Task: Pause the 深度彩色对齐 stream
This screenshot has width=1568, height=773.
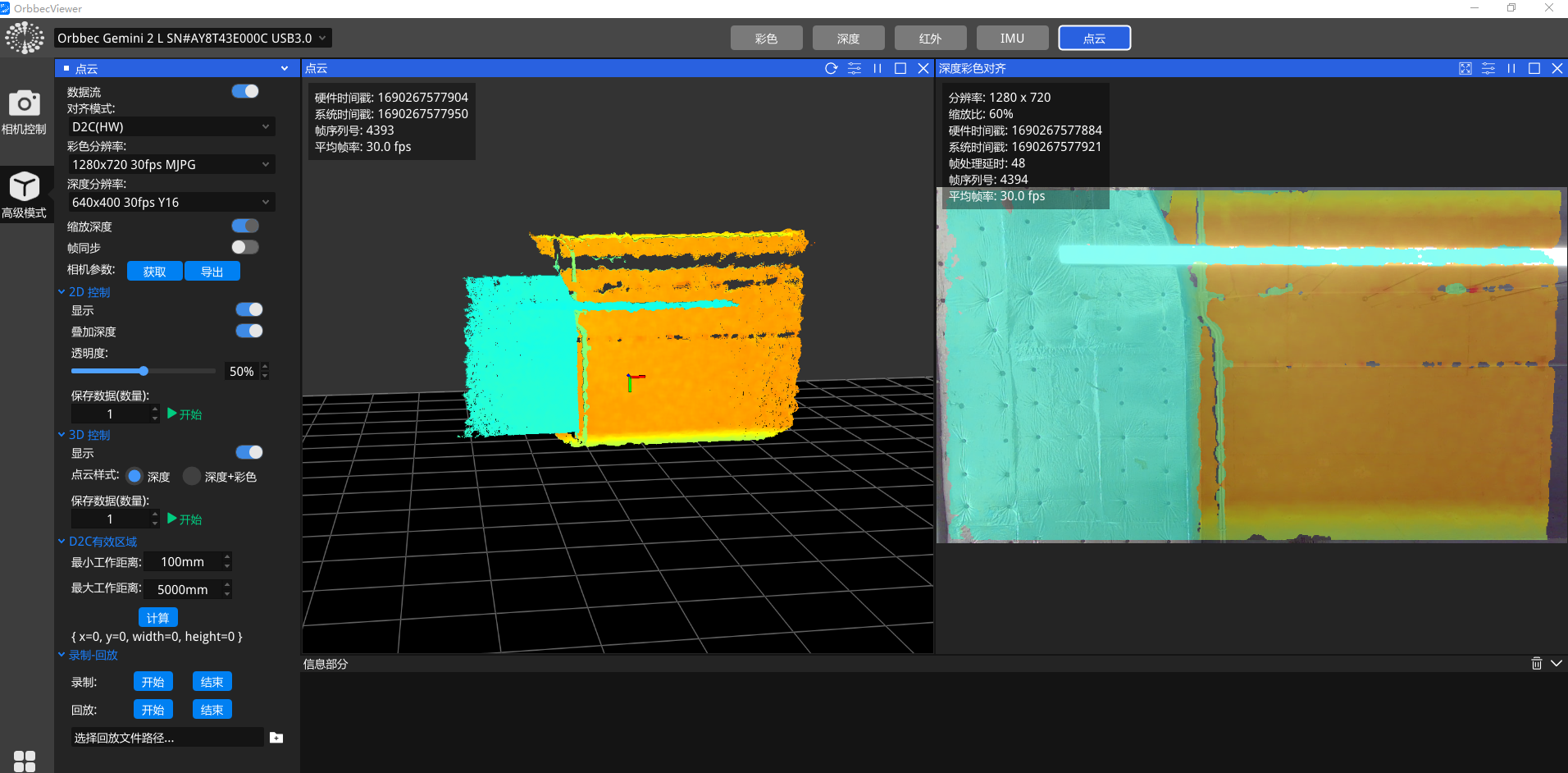Action: 1511,68
